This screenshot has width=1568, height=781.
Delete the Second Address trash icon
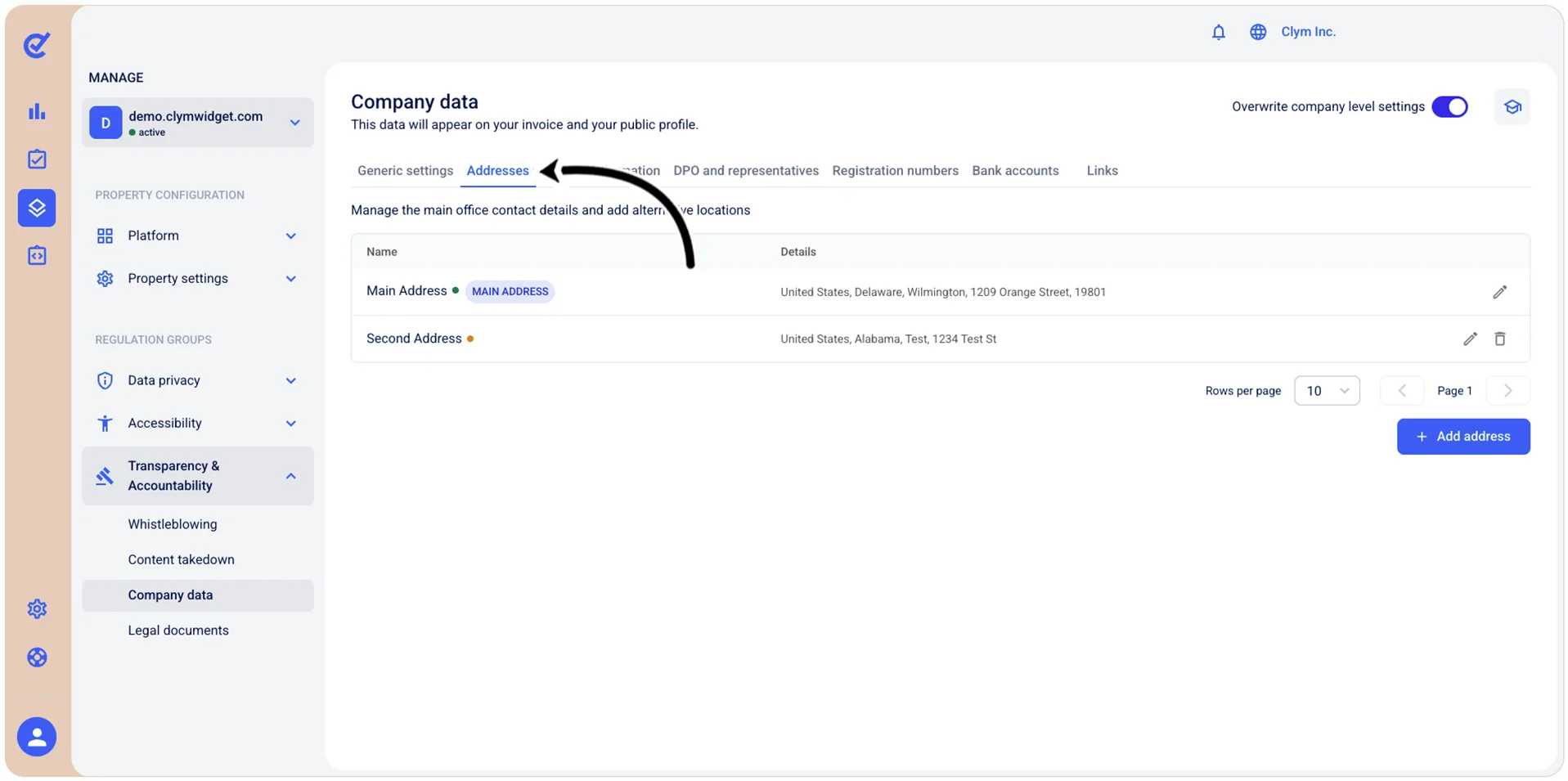click(1499, 339)
